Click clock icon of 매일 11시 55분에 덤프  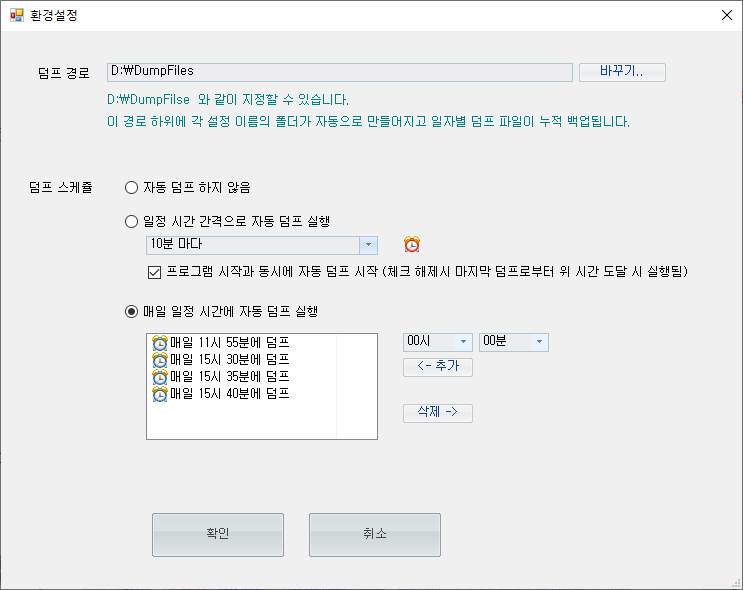coord(160,343)
